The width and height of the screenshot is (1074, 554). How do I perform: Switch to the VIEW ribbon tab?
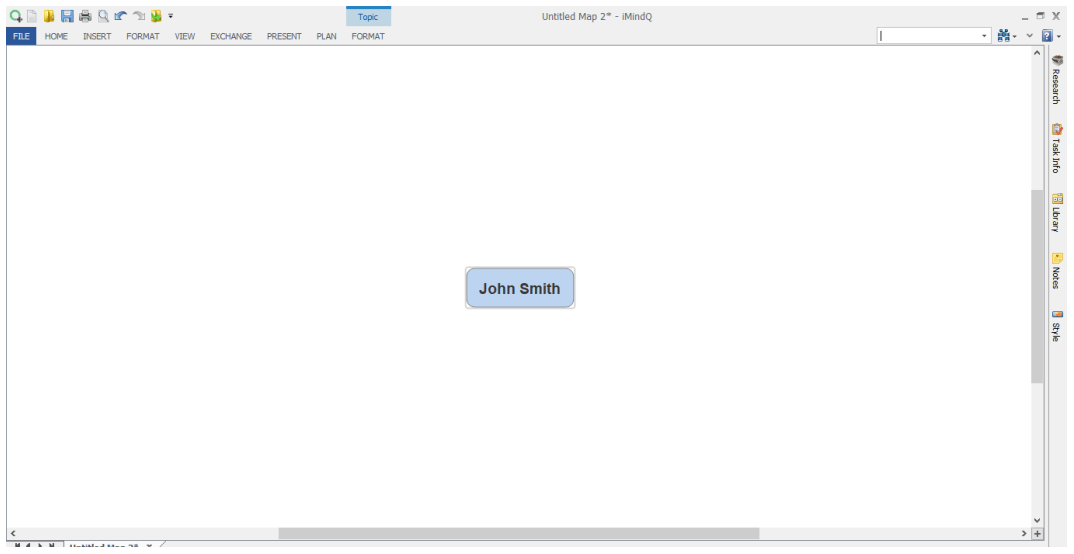coord(185,36)
